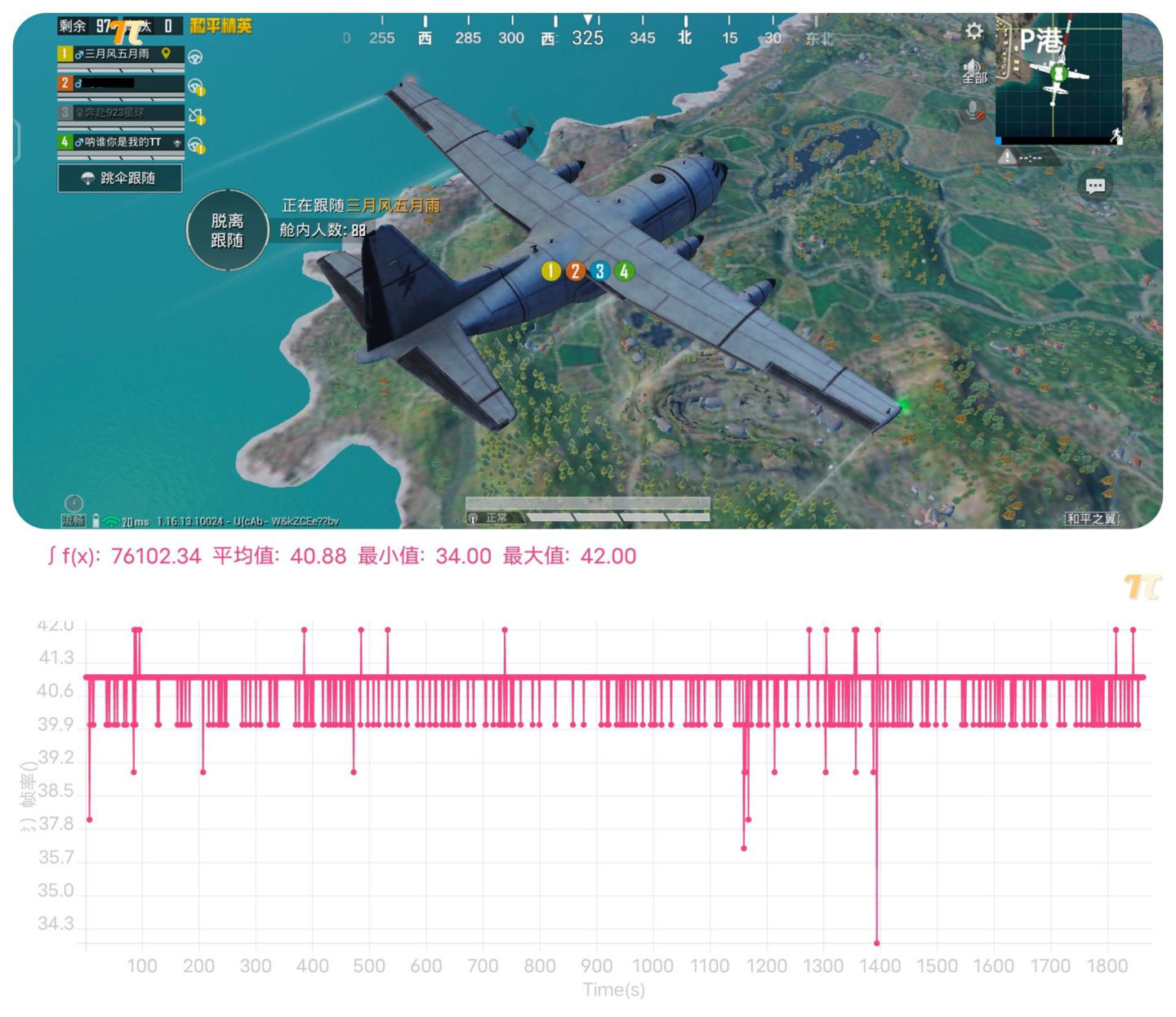
Task: Click the frame-rate dip point near 1160s
Action: pos(744,848)
